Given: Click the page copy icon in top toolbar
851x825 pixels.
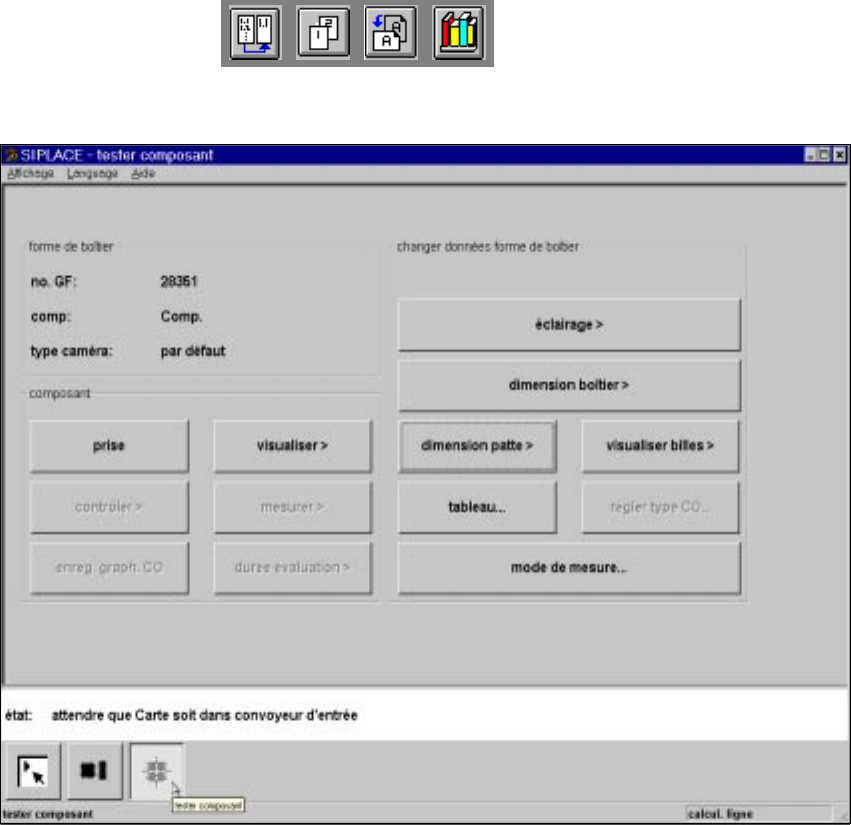Looking at the screenshot, I should tap(323, 33).
